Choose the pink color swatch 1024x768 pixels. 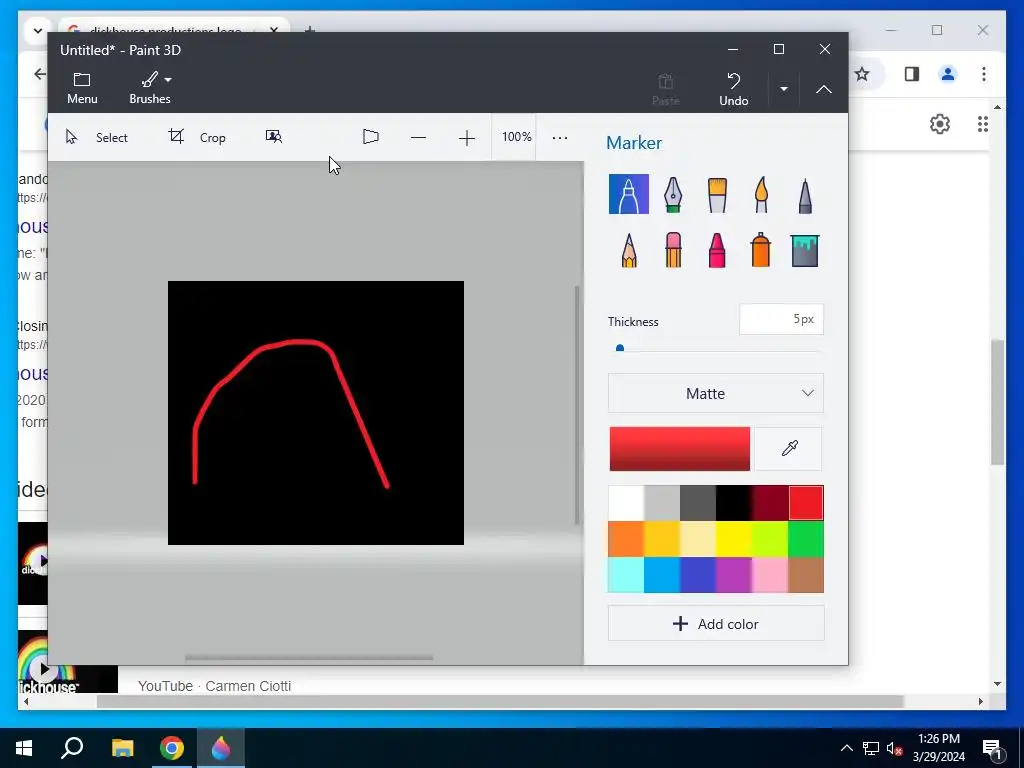[x=769, y=575]
